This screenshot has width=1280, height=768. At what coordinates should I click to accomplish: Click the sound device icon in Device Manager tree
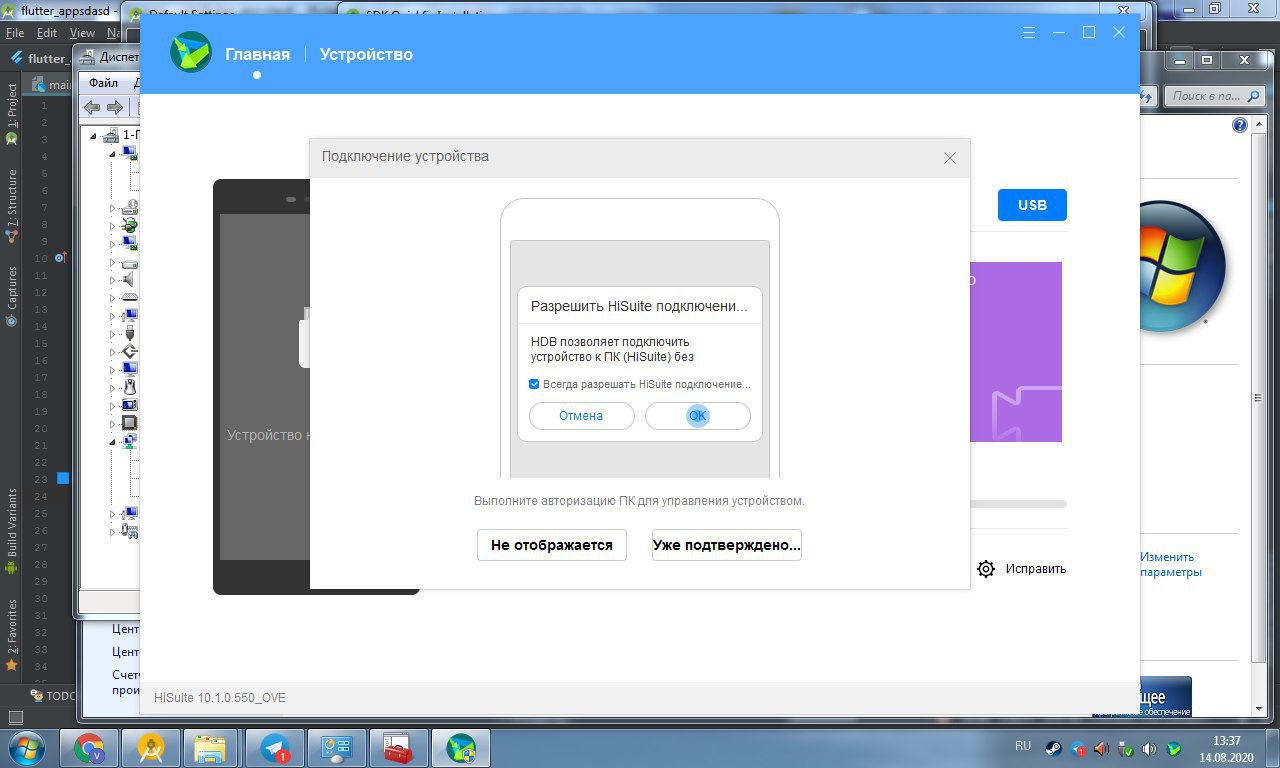[129, 279]
